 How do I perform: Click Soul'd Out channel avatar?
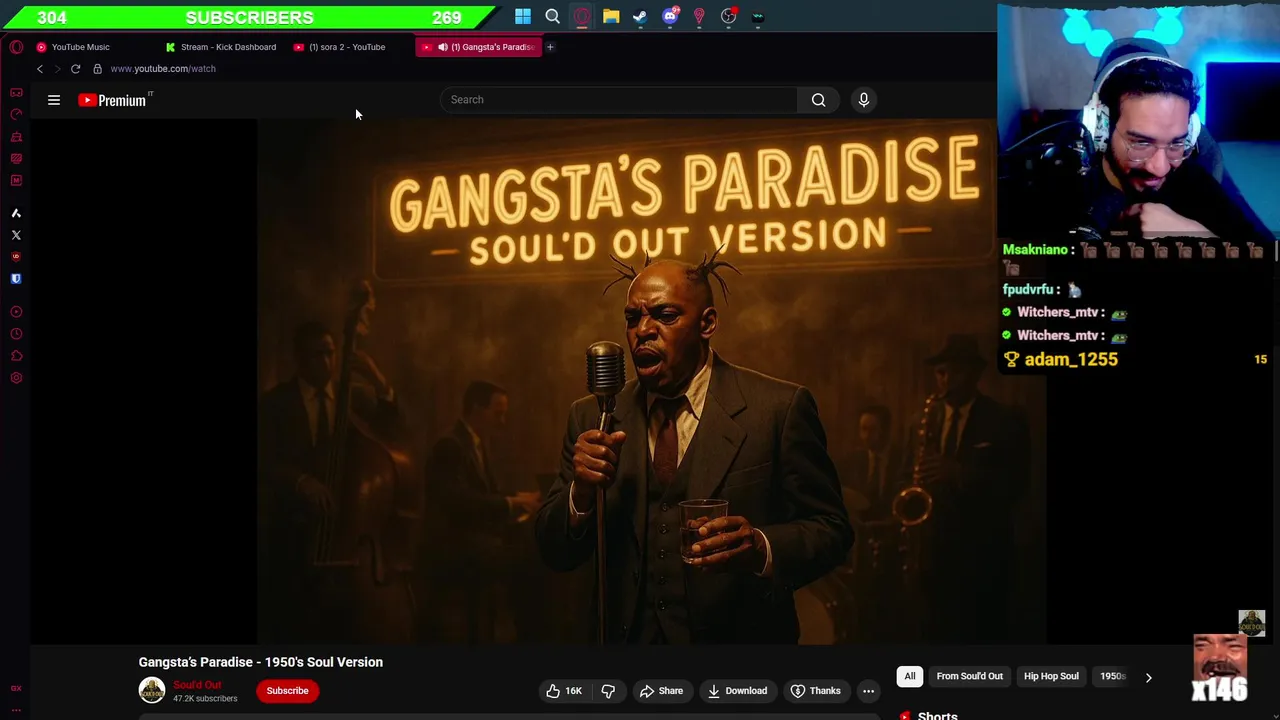click(x=152, y=691)
